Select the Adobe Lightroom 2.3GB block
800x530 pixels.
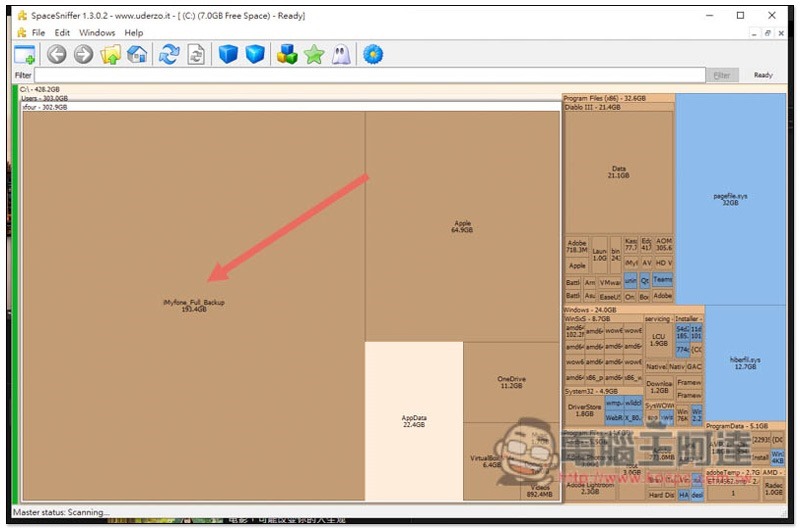pyautogui.click(x=590, y=488)
